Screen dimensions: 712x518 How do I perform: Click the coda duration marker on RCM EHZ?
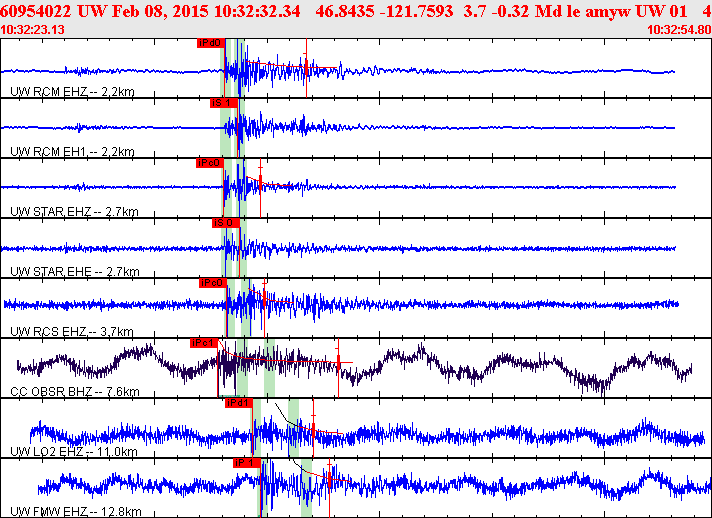307,68
